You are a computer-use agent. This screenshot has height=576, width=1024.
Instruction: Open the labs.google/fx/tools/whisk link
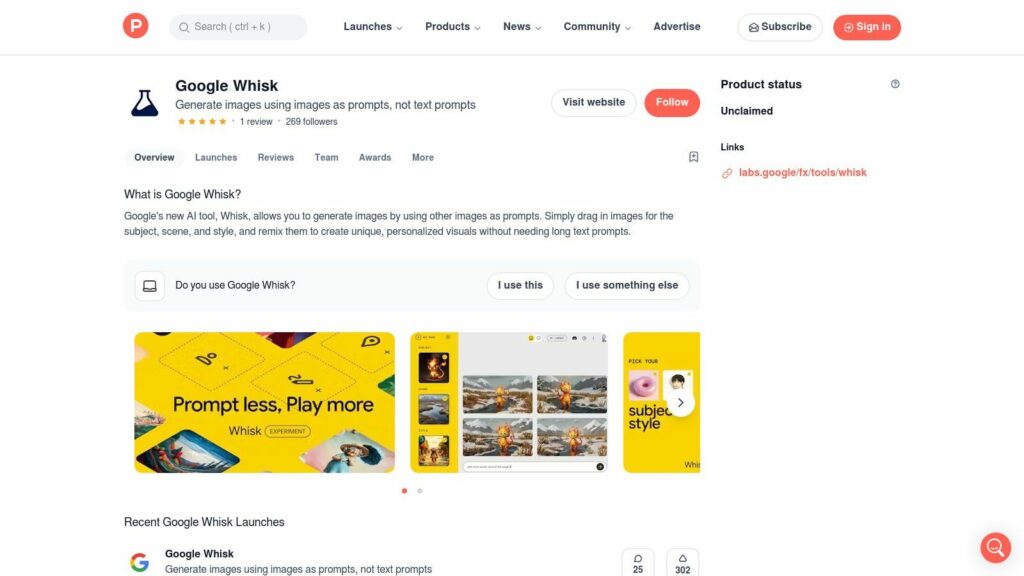coord(803,172)
